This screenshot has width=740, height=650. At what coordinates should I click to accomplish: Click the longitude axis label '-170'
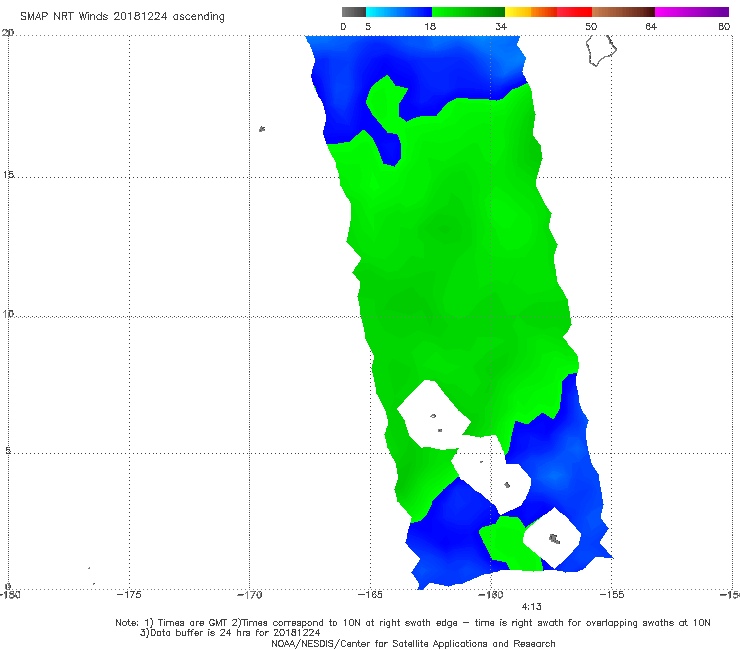coord(249,595)
